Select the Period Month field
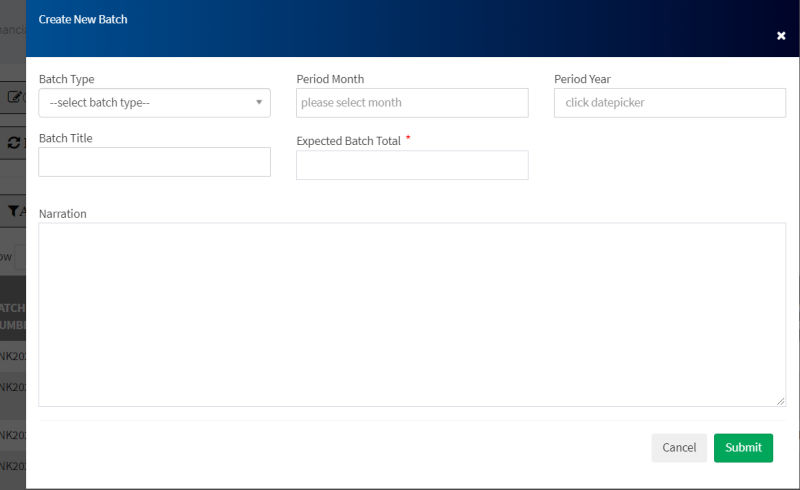This screenshot has width=800, height=490. [x=412, y=103]
